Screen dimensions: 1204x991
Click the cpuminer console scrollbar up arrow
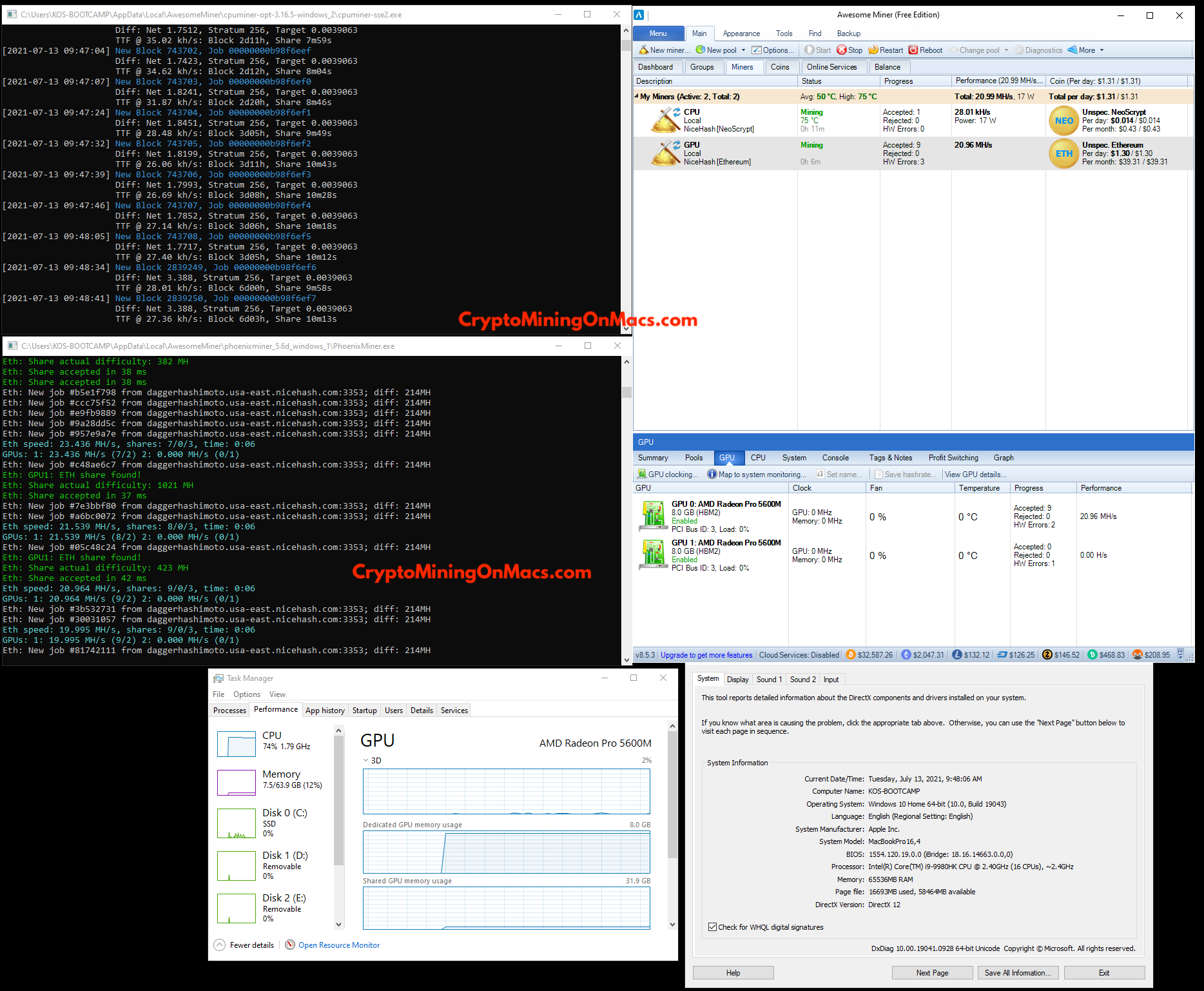[x=626, y=30]
